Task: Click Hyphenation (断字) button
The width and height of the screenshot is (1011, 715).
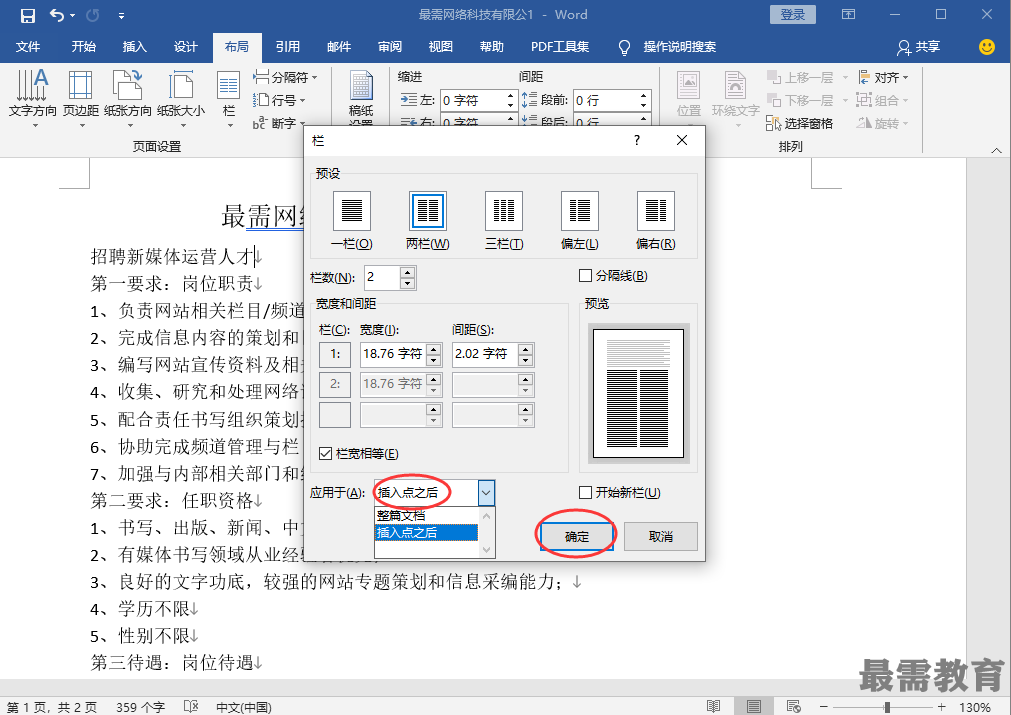Action: click(x=279, y=122)
